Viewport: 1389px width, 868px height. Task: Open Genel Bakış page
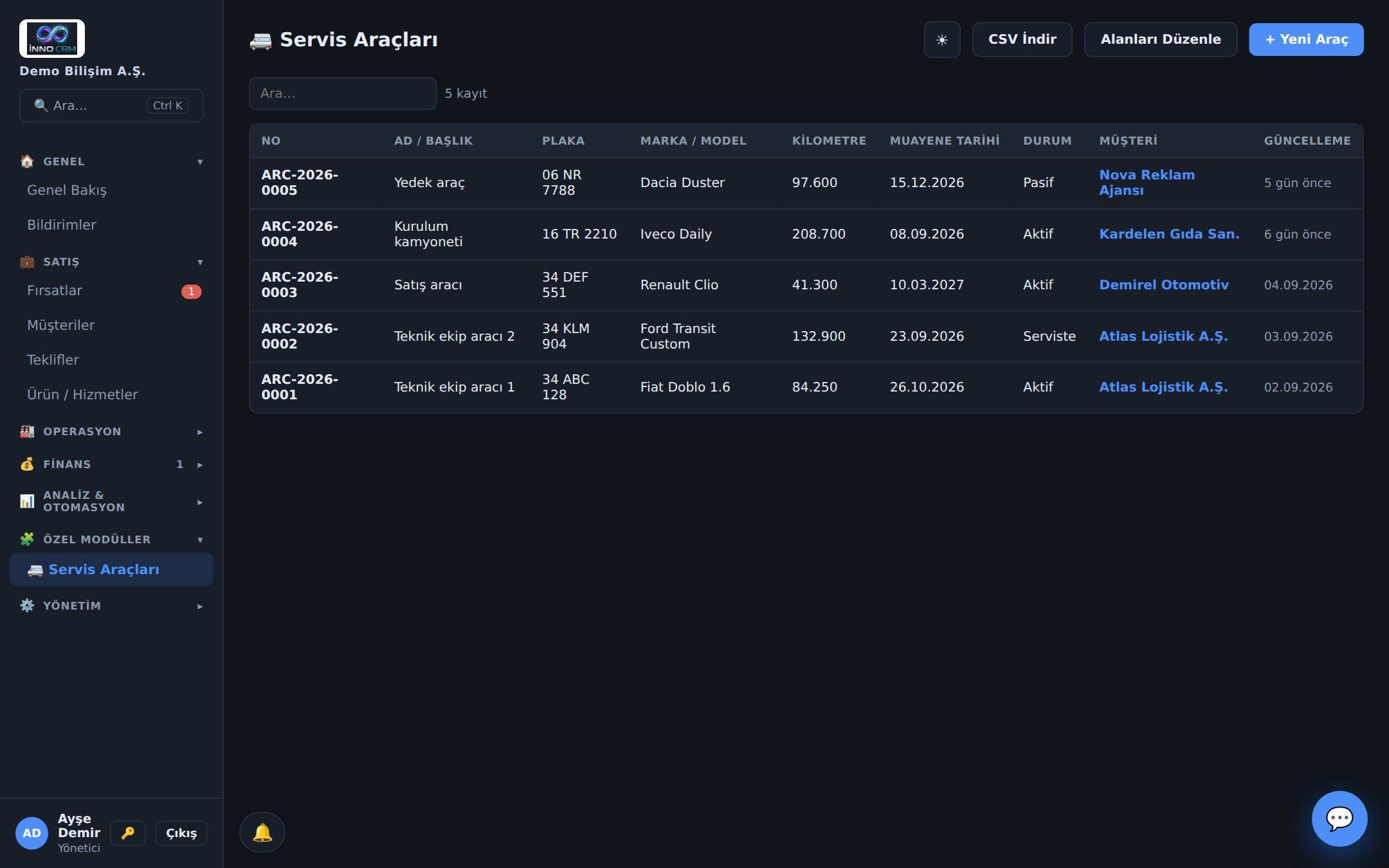click(111, 190)
